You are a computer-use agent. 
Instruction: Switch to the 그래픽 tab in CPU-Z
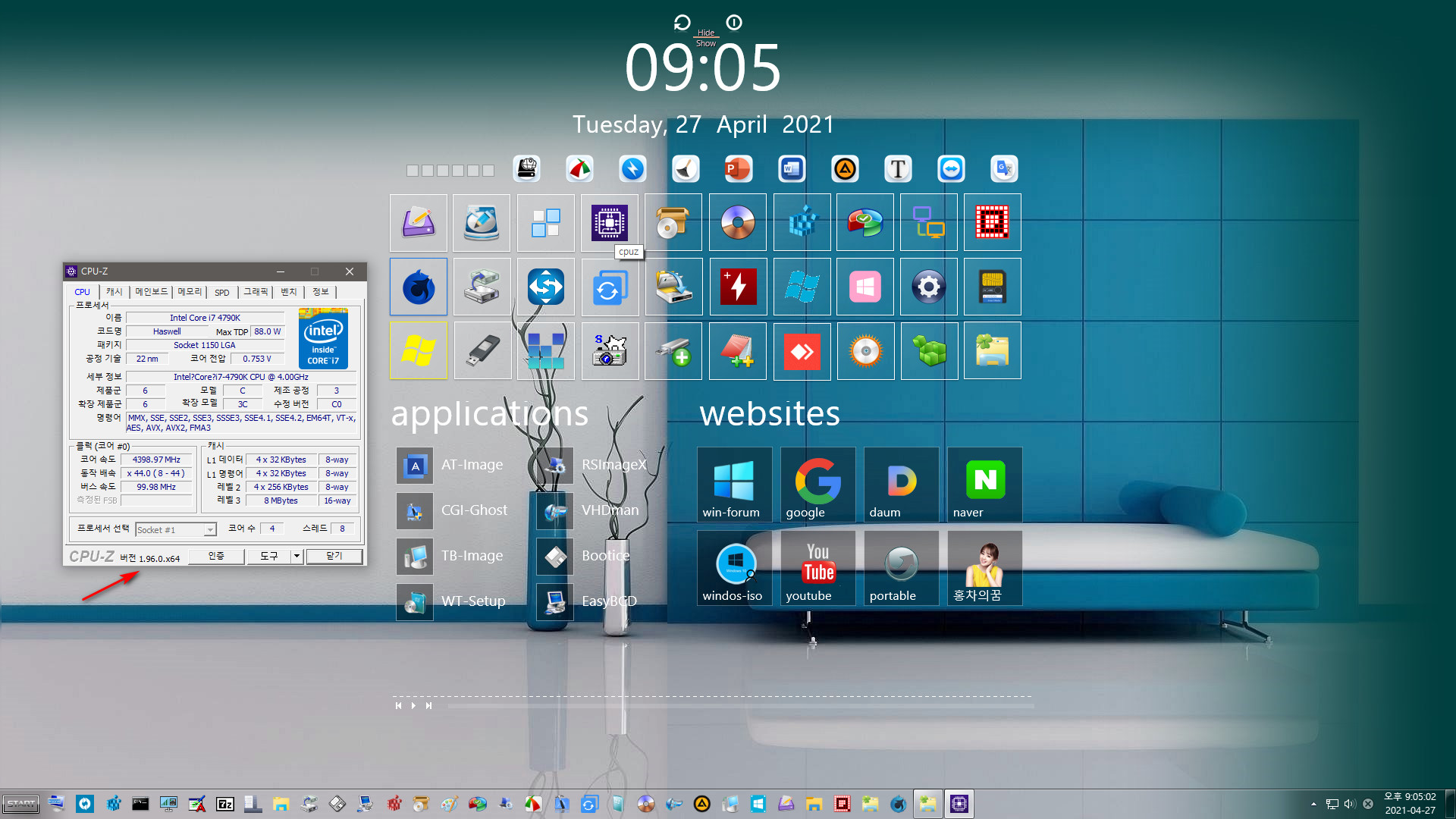point(256,292)
